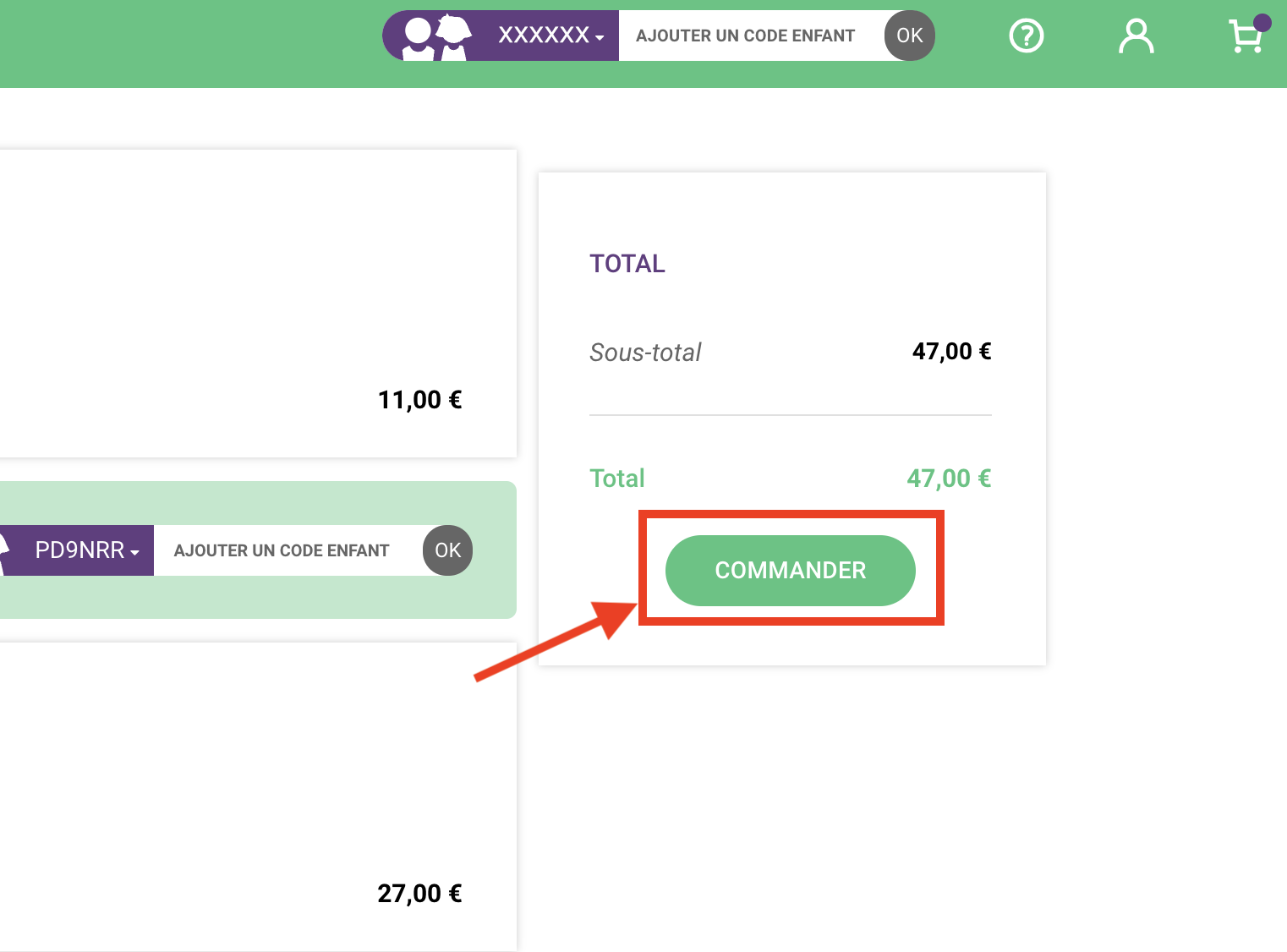Open the shopping cart icon
Screen dimensions: 1287x952
(x=1245, y=38)
